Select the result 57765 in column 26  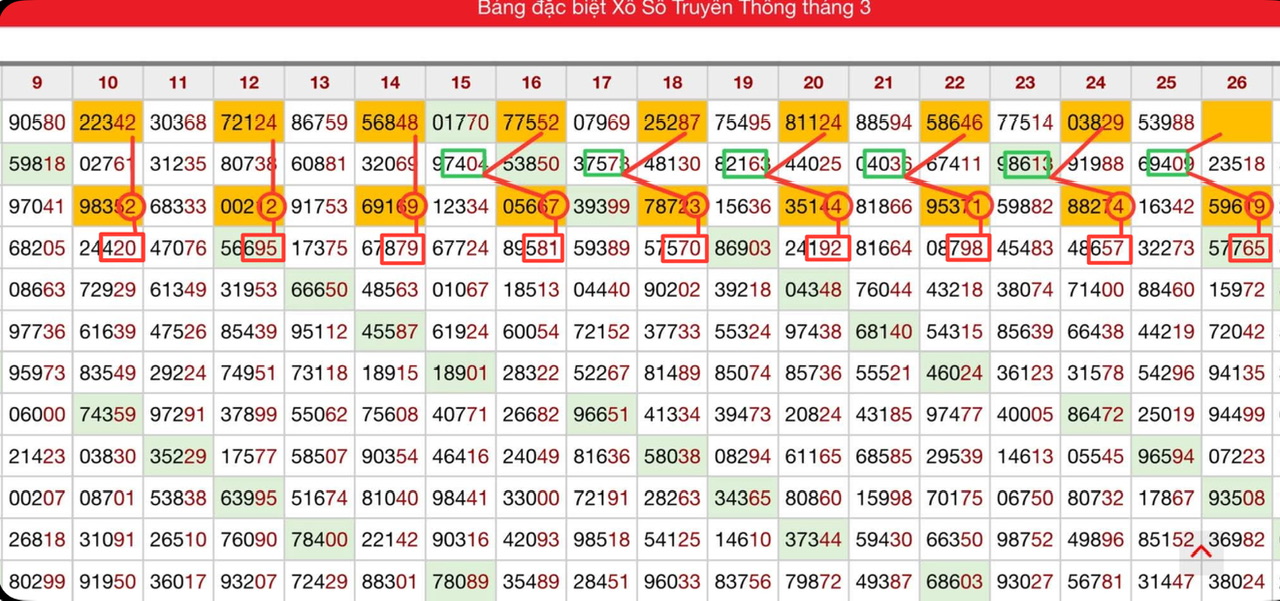[1236, 248]
